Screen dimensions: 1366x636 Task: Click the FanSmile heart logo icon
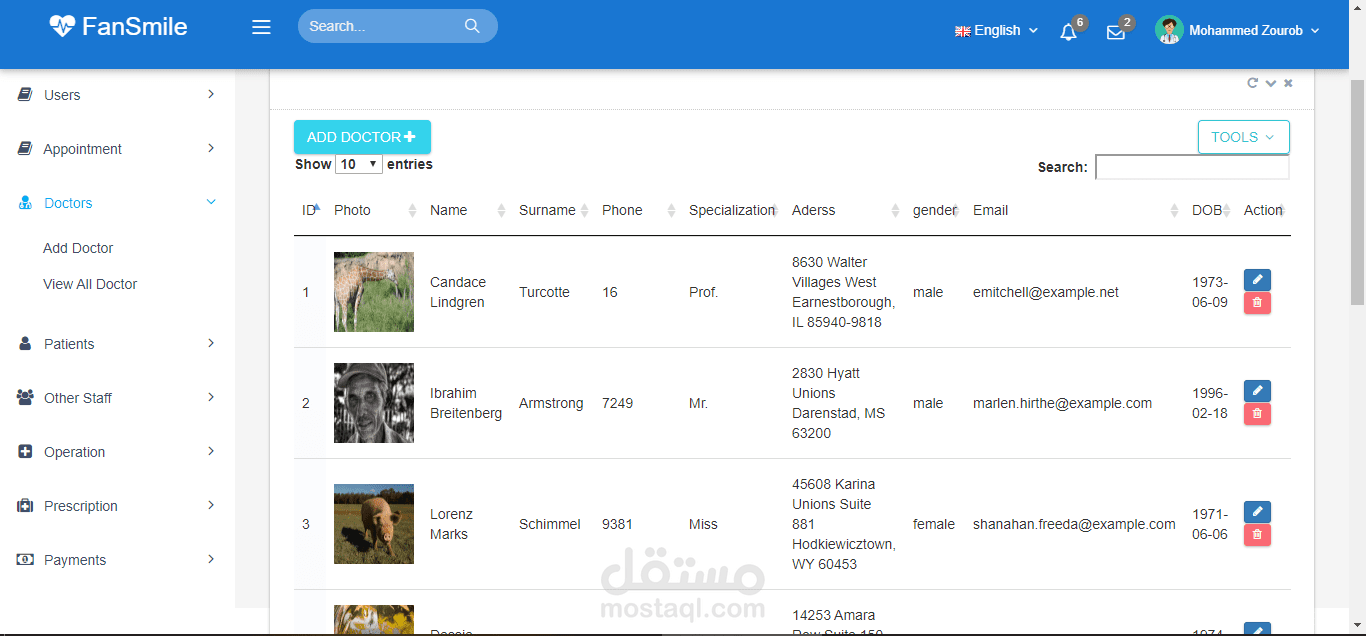click(x=62, y=26)
